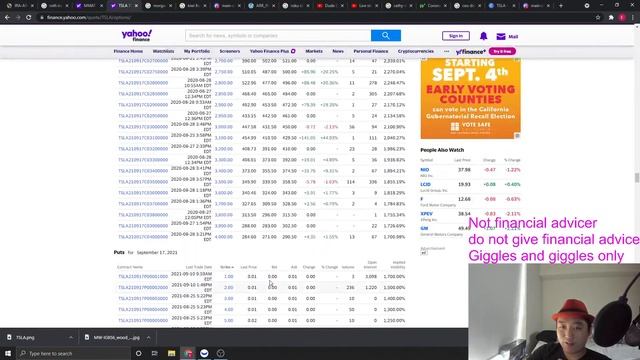640x360 pixels.
Task: Click call strike 4,000.00 link
Action: point(224,237)
